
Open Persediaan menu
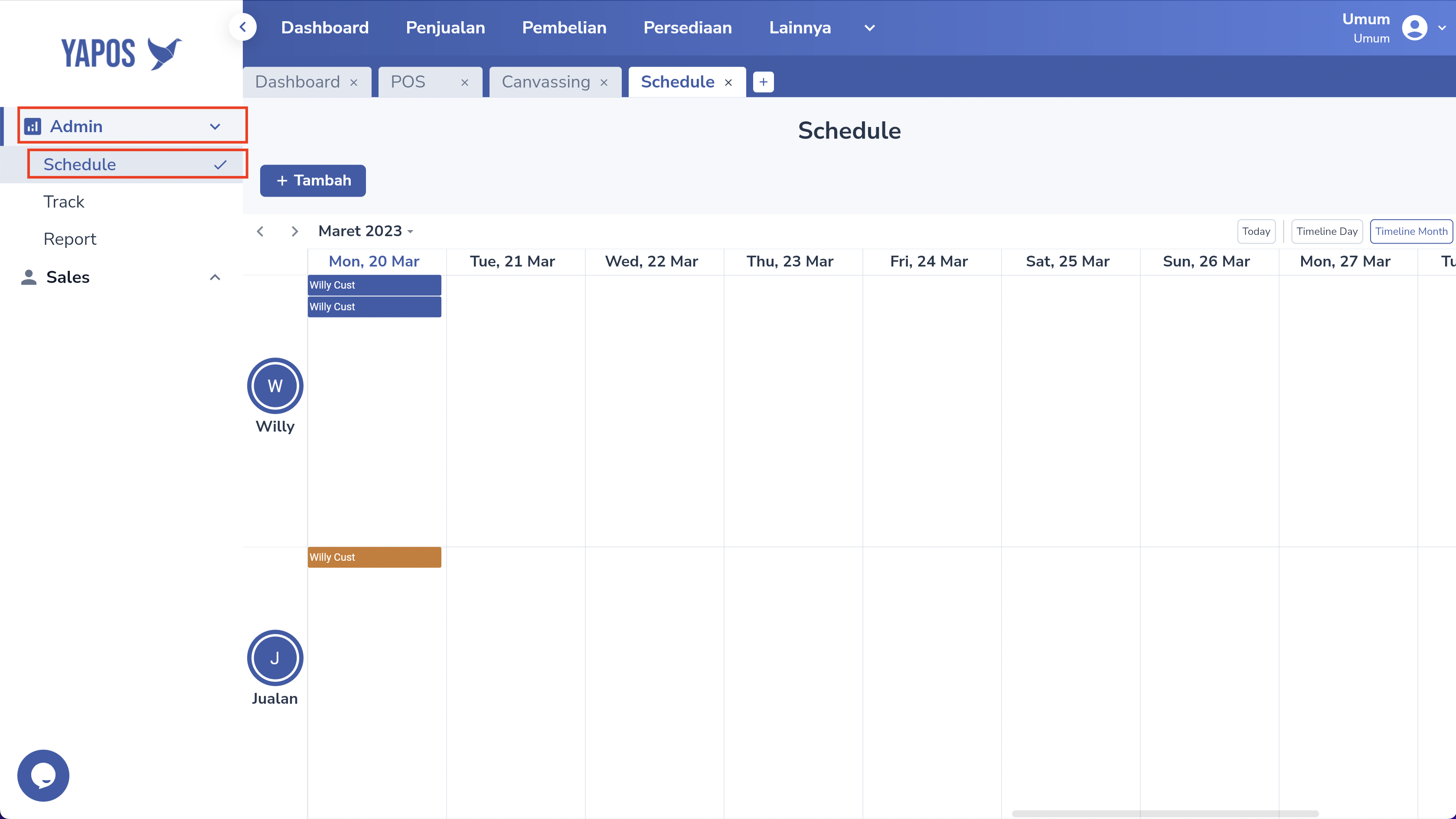687,28
